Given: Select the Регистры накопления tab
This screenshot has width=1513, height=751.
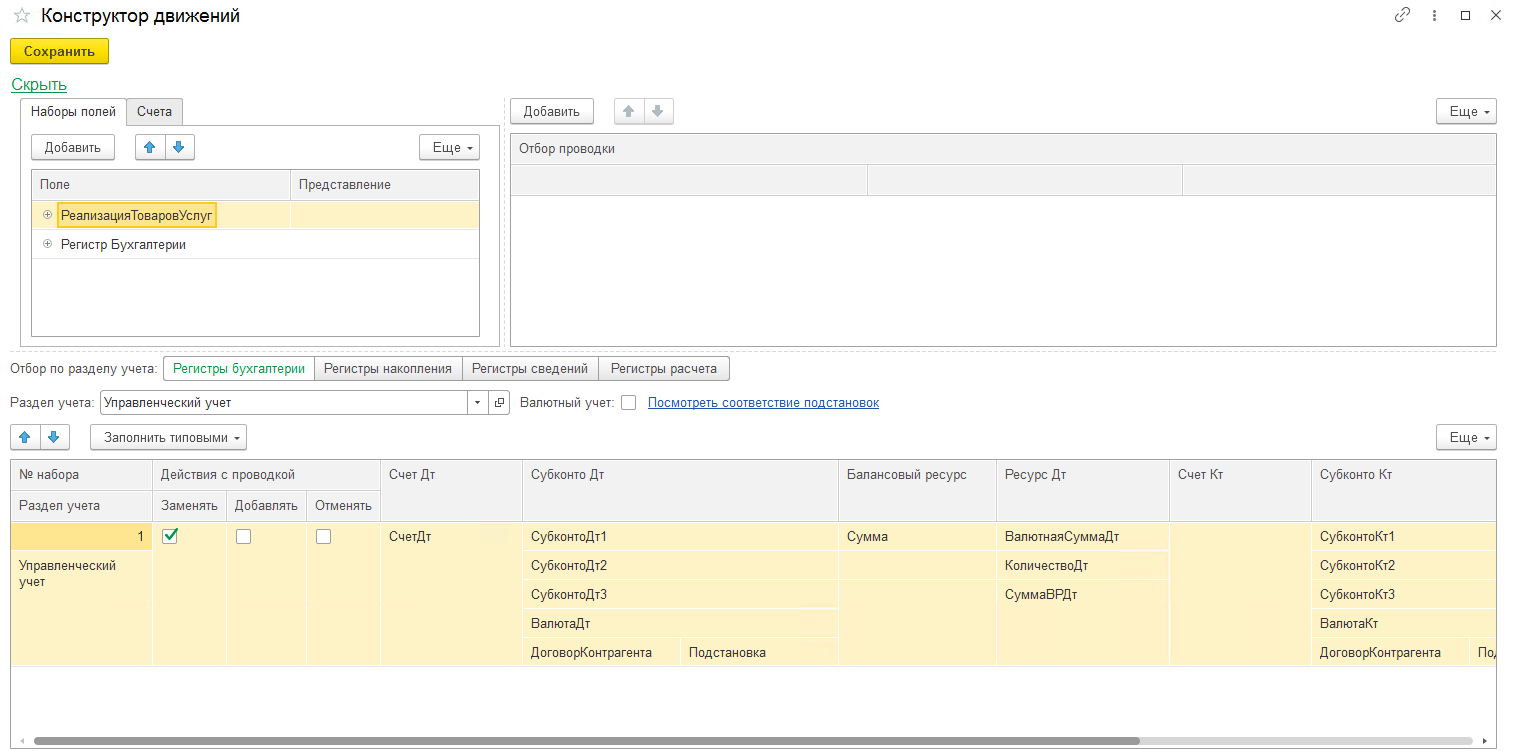Looking at the screenshot, I should [388, 368].
